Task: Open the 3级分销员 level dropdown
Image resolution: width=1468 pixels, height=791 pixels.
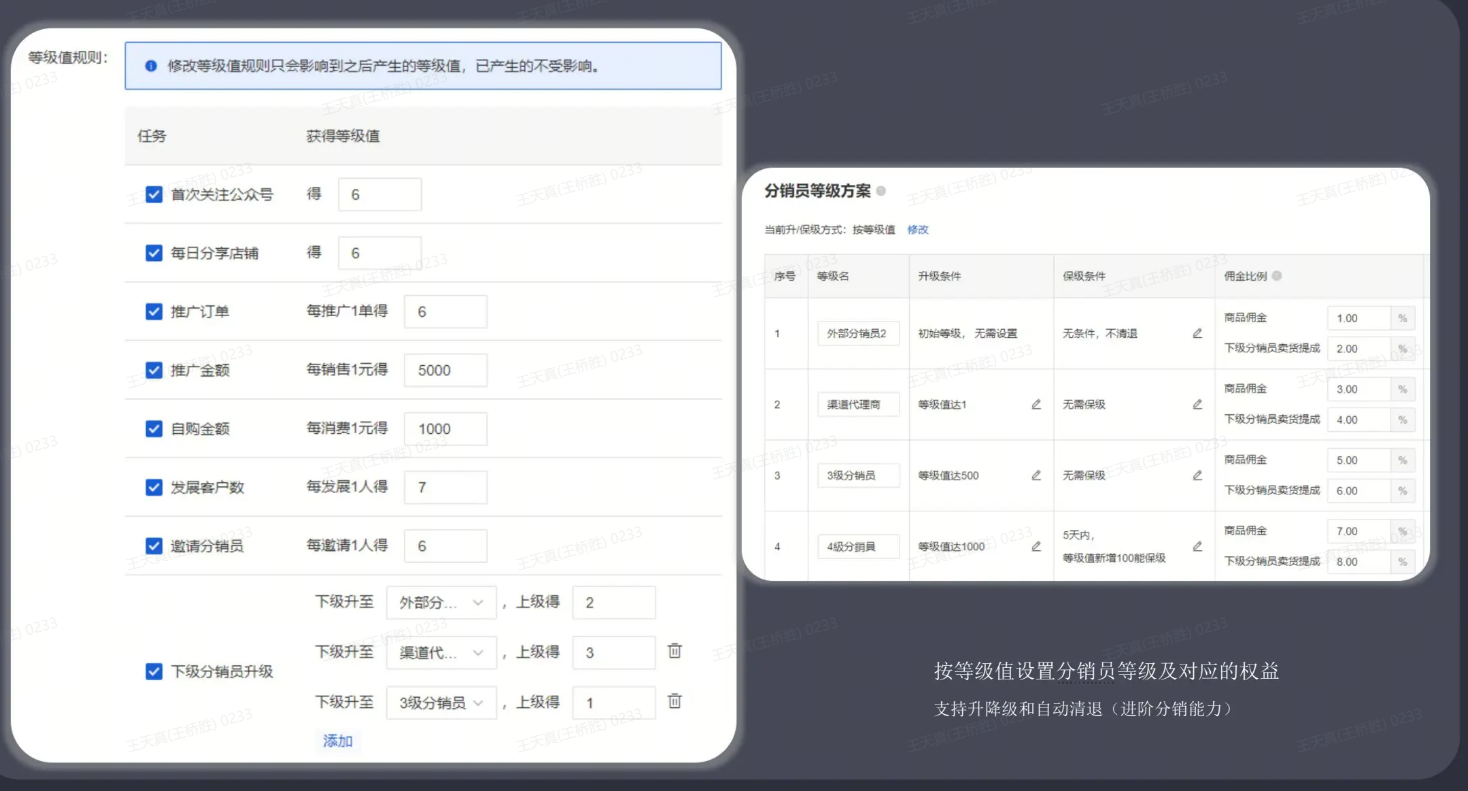Action: tap(441, 703)
